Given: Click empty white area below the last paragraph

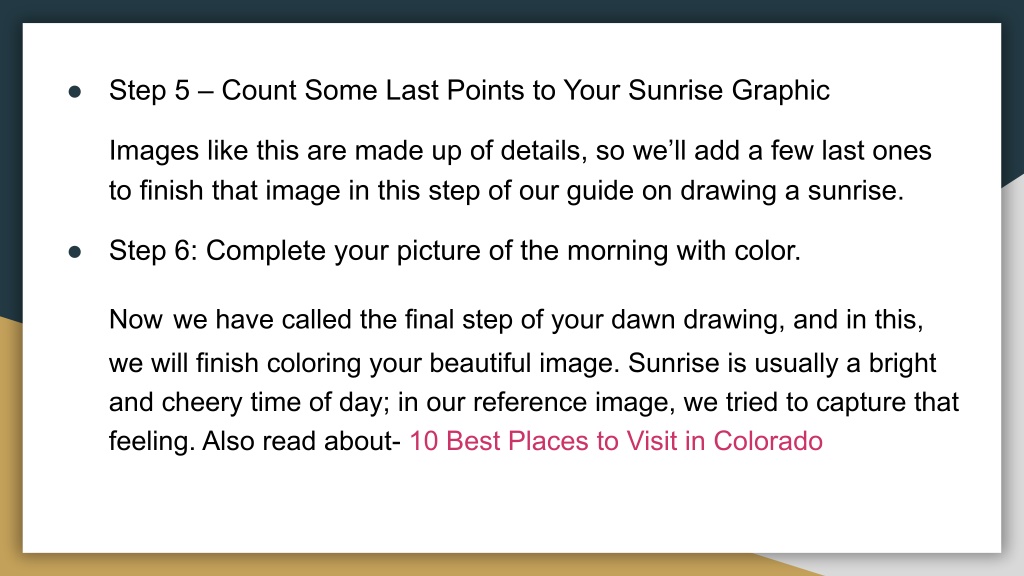Looking at the screenshot, I should pos(512,506).
